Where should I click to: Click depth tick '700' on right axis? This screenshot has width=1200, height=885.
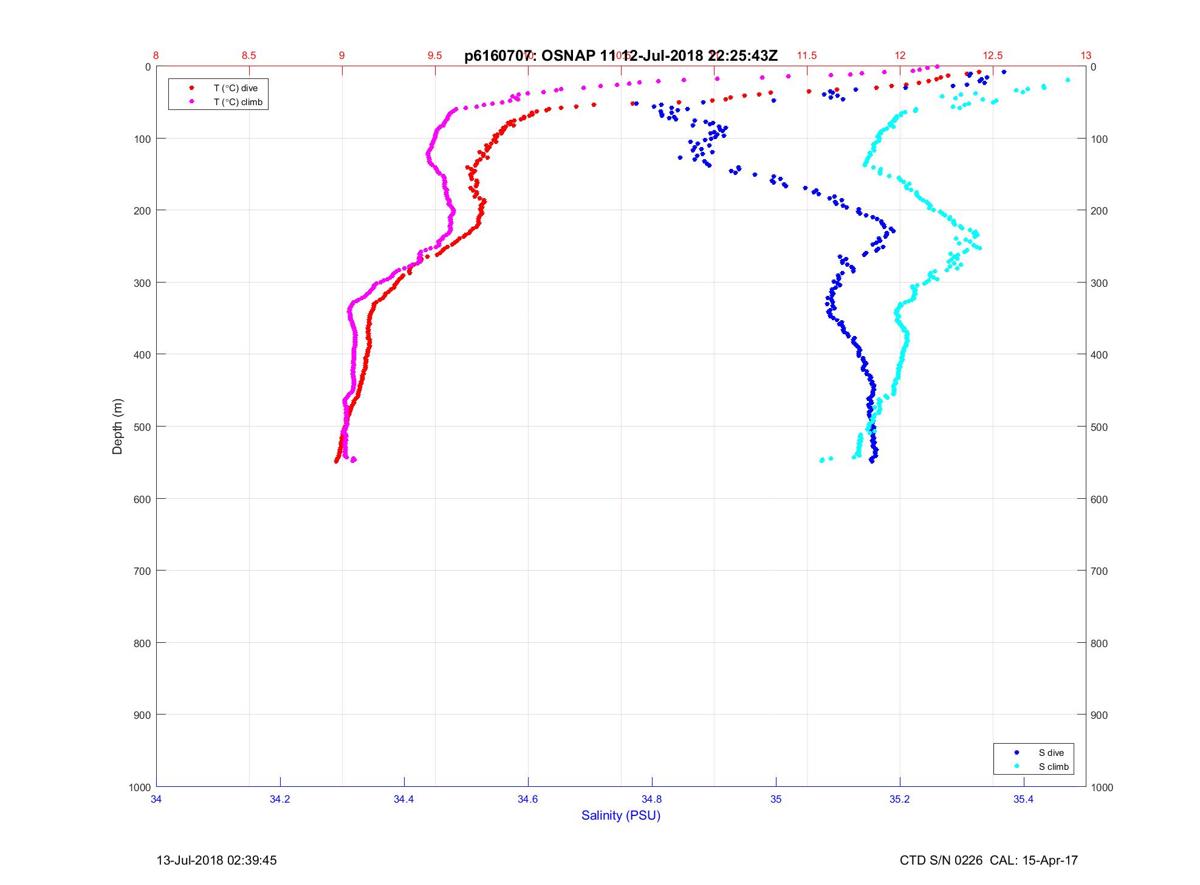coord(1100,571)
